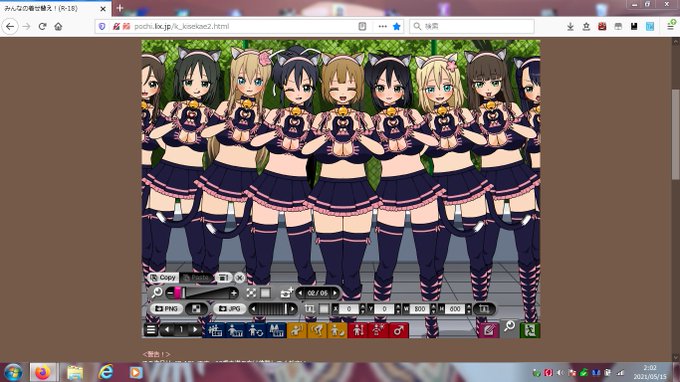This screenshot has height=382, width=680.
Task: Go to previous snapshot from 02/05 counter
Action: (301, 293)
